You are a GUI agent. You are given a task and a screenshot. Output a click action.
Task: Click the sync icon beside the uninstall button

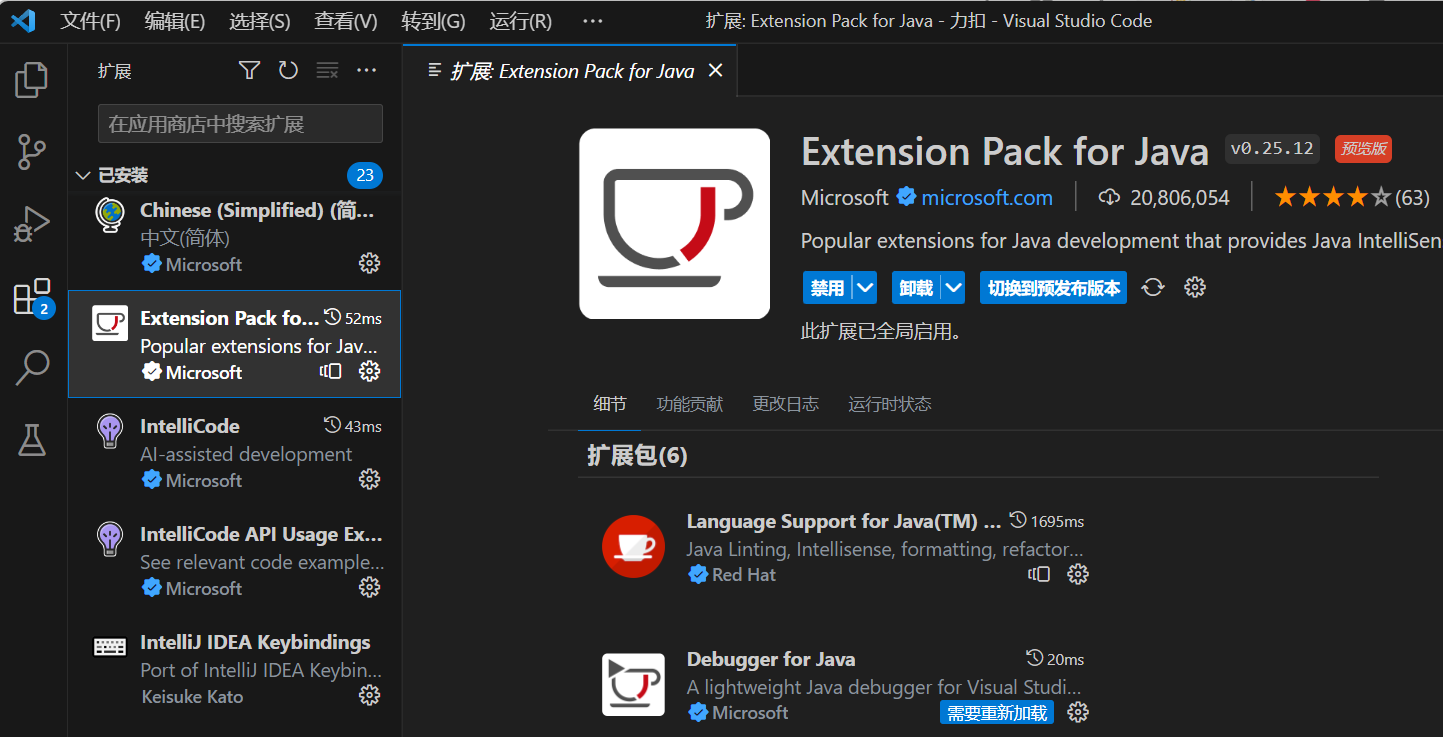click(x=1155, y=287)
